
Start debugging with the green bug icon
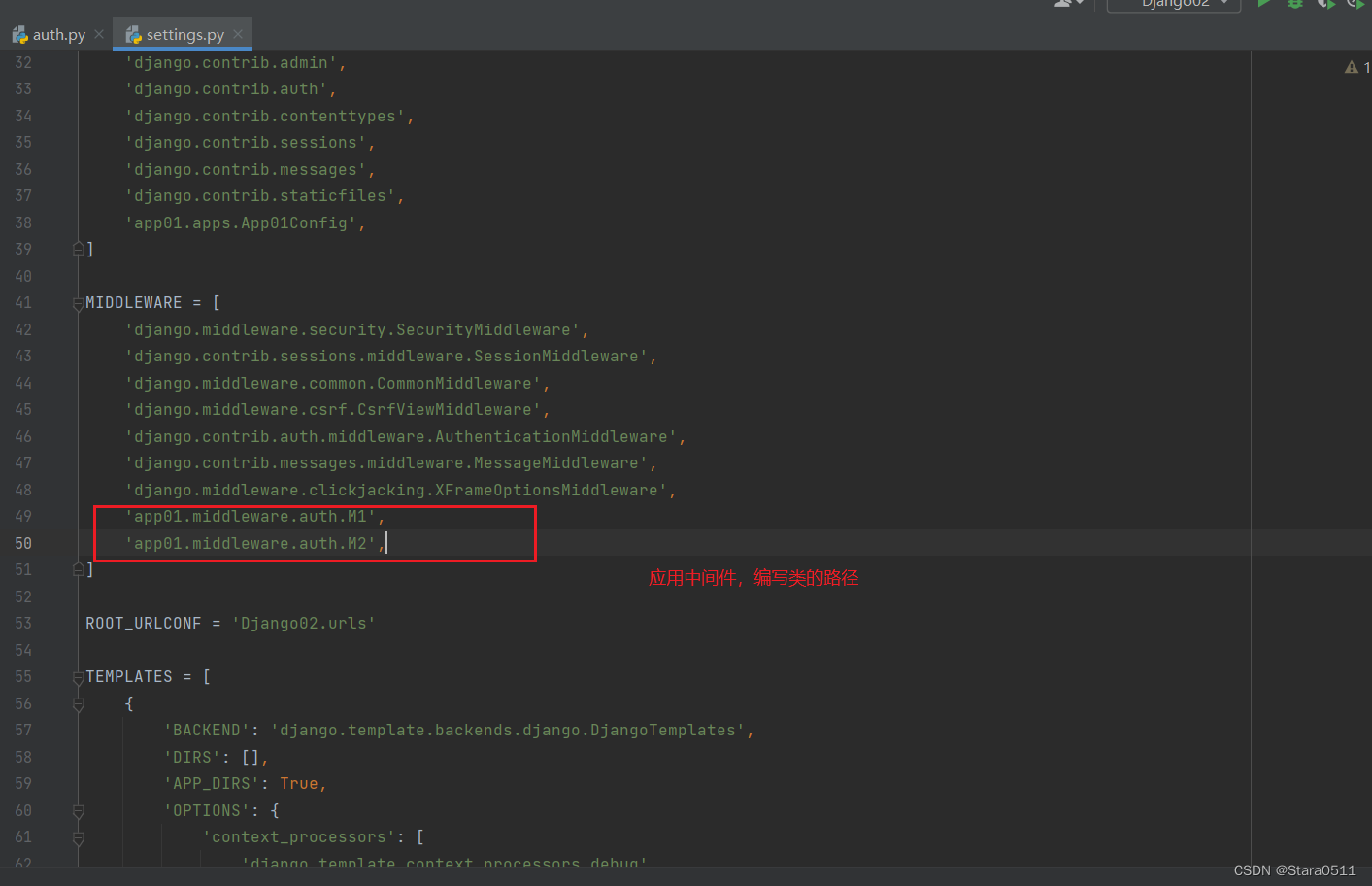[1295, 4]
